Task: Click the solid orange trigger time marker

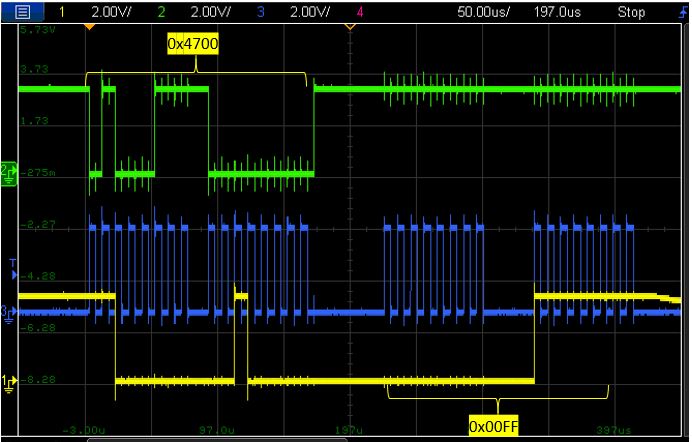Action: [x=90, y=27]
